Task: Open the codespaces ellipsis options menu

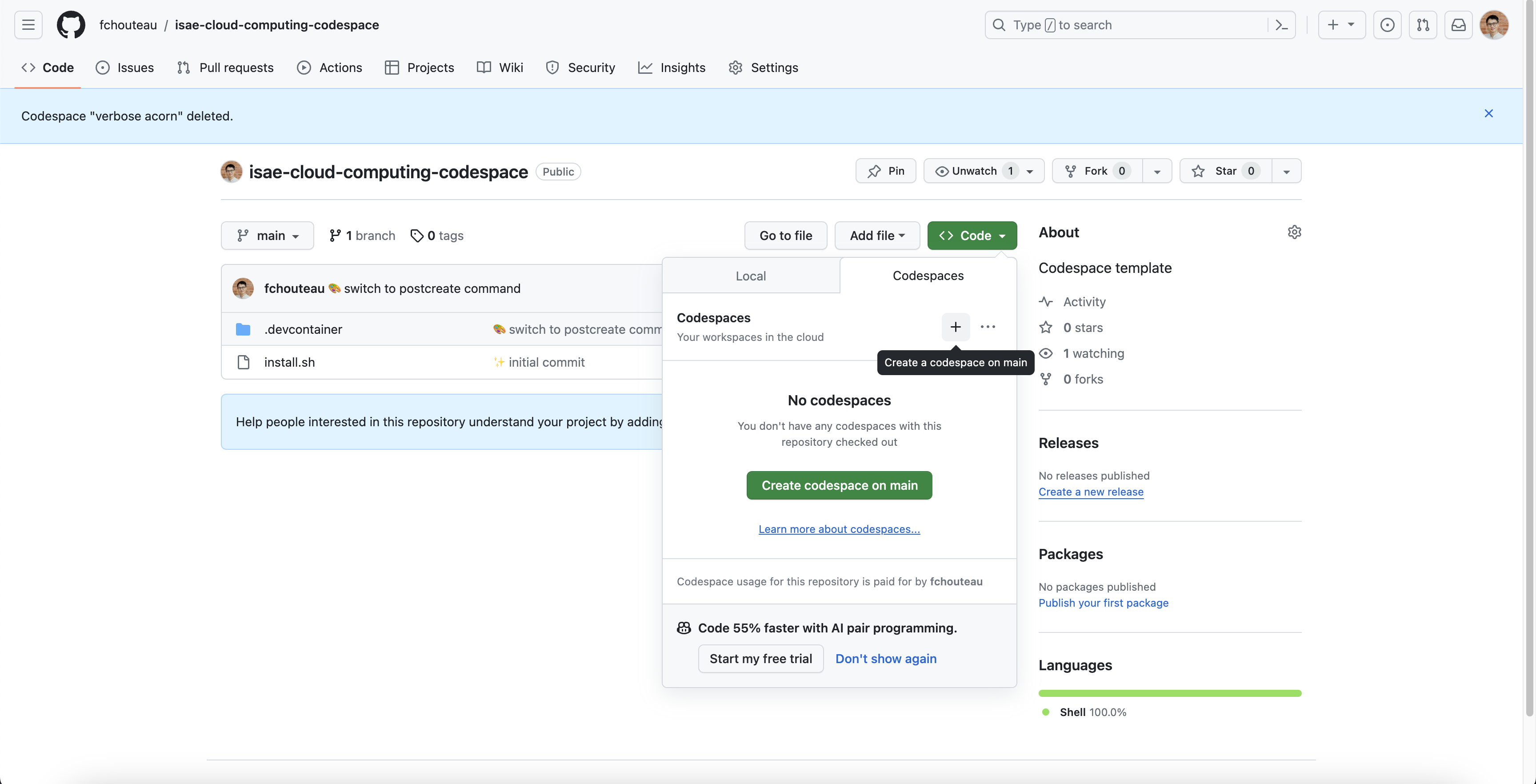Action: 988,327
